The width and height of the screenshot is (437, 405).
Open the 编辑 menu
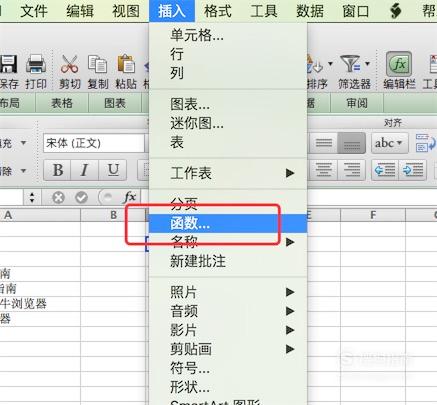pos(80,11)
